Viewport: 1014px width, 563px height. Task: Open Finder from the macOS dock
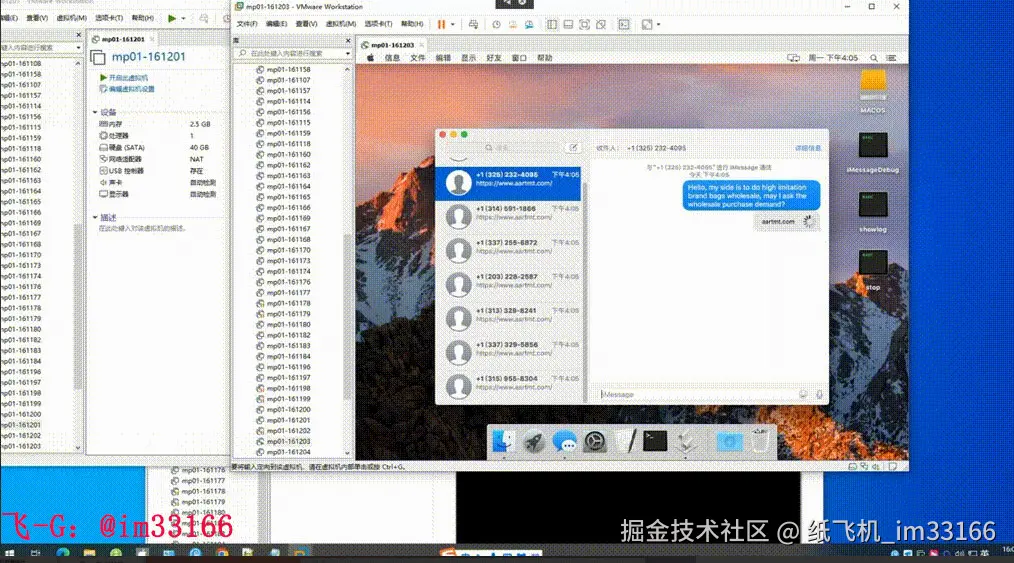click(503, 441)
